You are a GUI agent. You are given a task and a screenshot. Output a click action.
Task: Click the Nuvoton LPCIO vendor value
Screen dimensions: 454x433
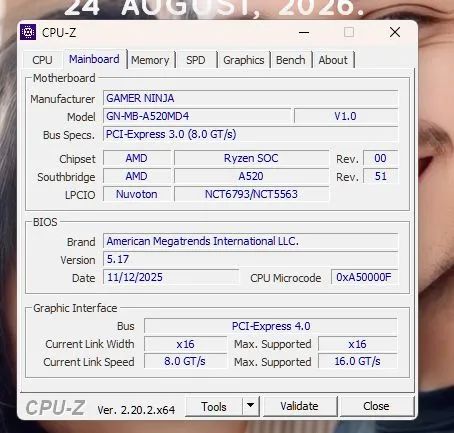[x=137, y=194]
